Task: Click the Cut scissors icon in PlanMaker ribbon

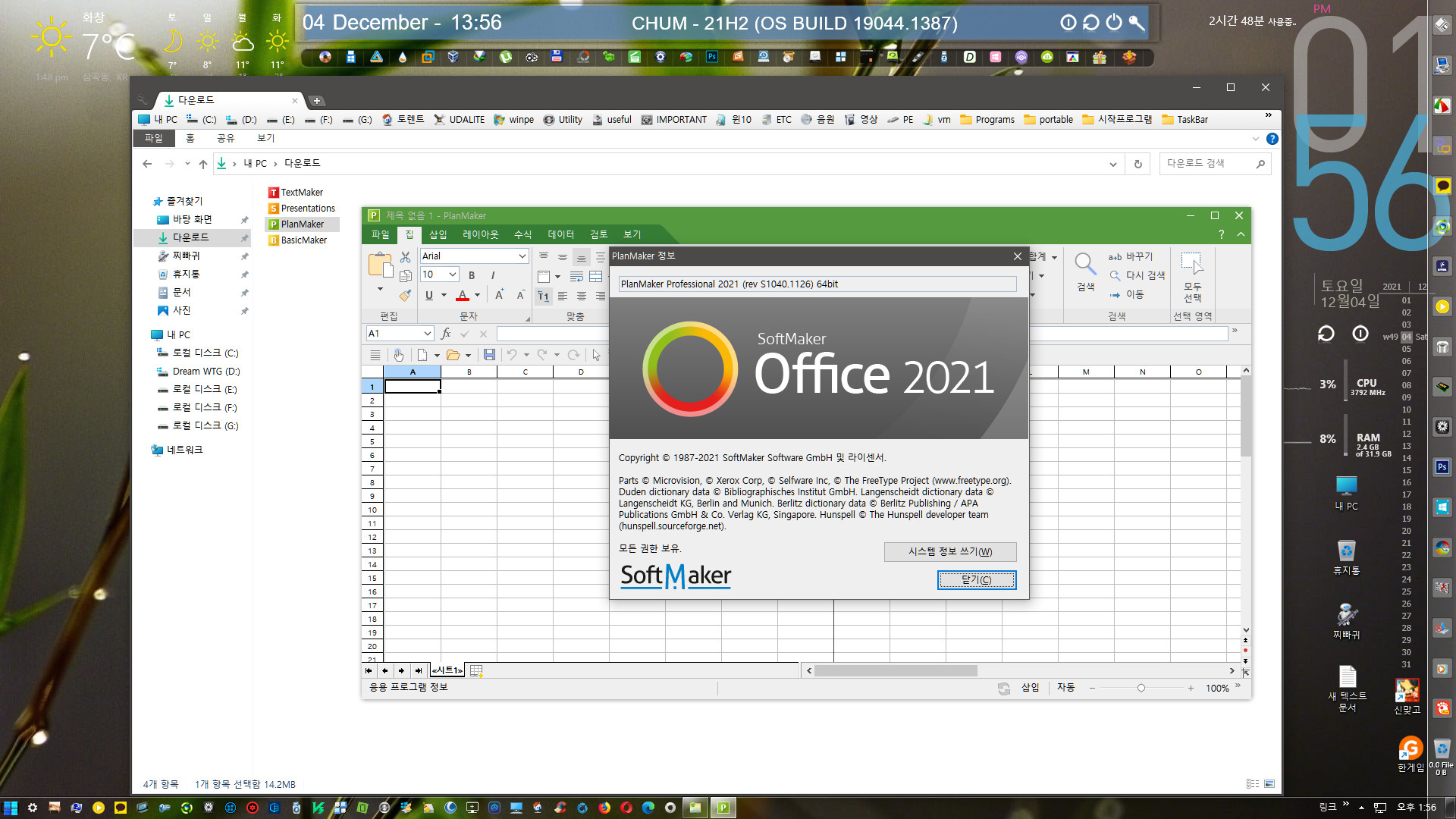Action: tap(406, 257)
